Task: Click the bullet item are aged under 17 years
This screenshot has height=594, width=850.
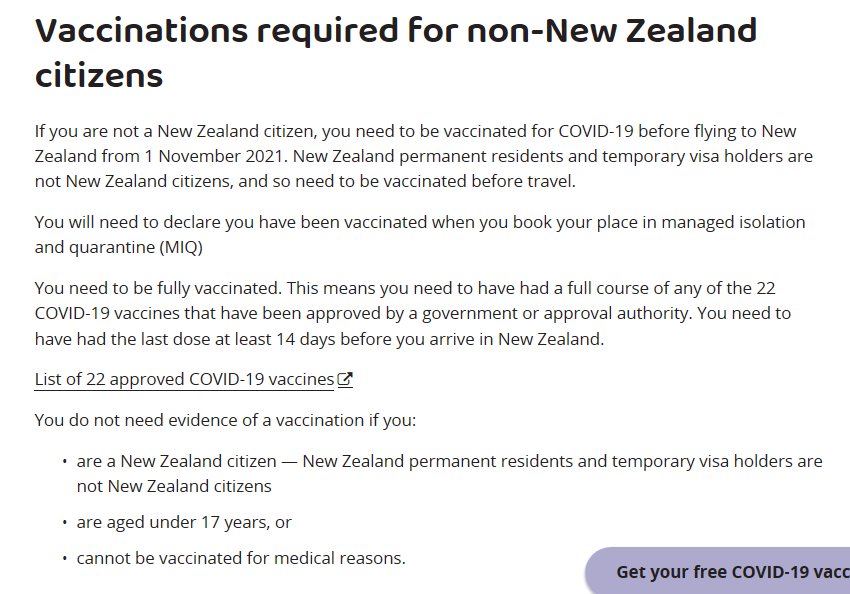Action: [184, 522]
